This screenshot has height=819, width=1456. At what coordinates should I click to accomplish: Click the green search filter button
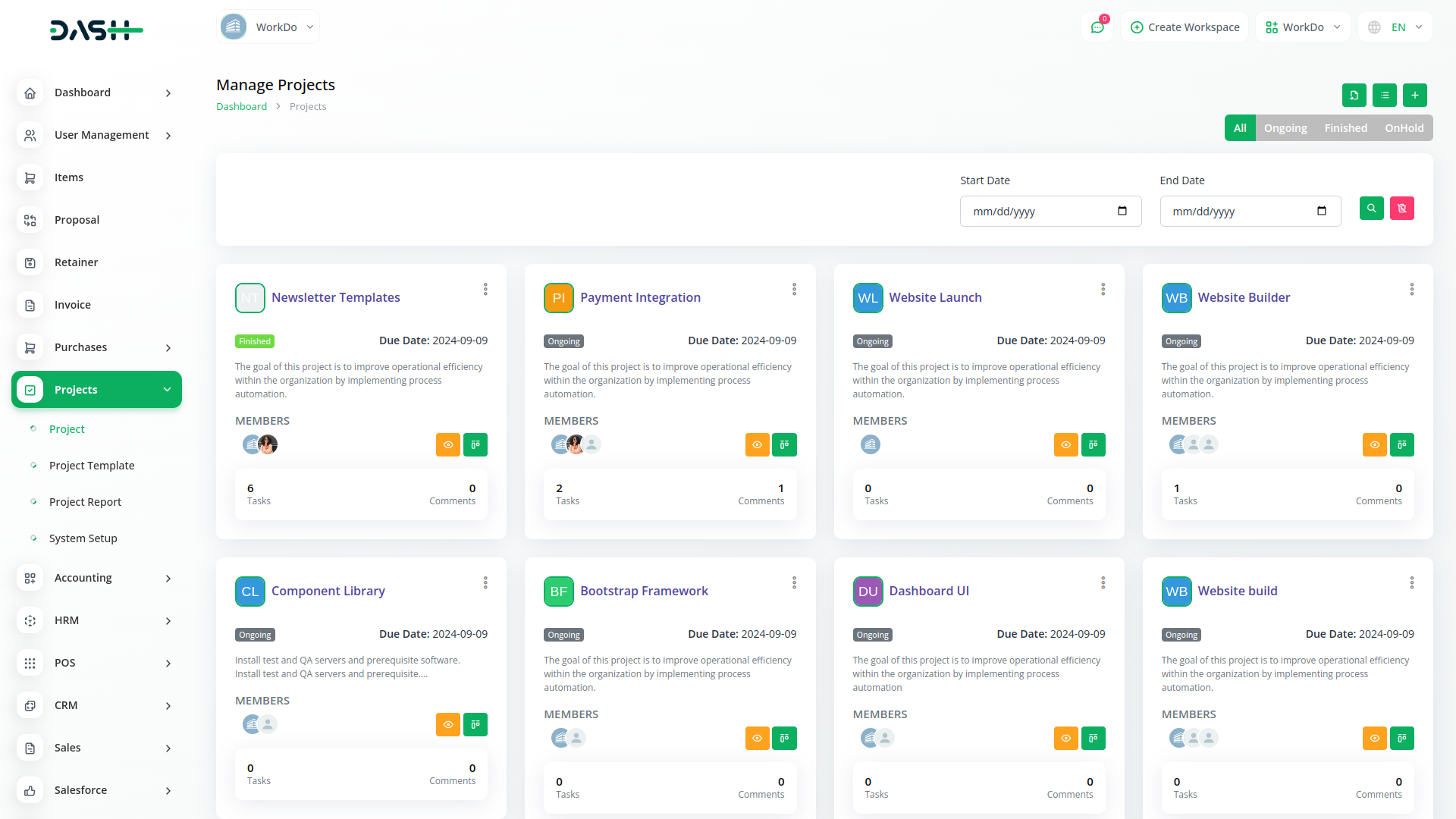tap(1371, 209)
